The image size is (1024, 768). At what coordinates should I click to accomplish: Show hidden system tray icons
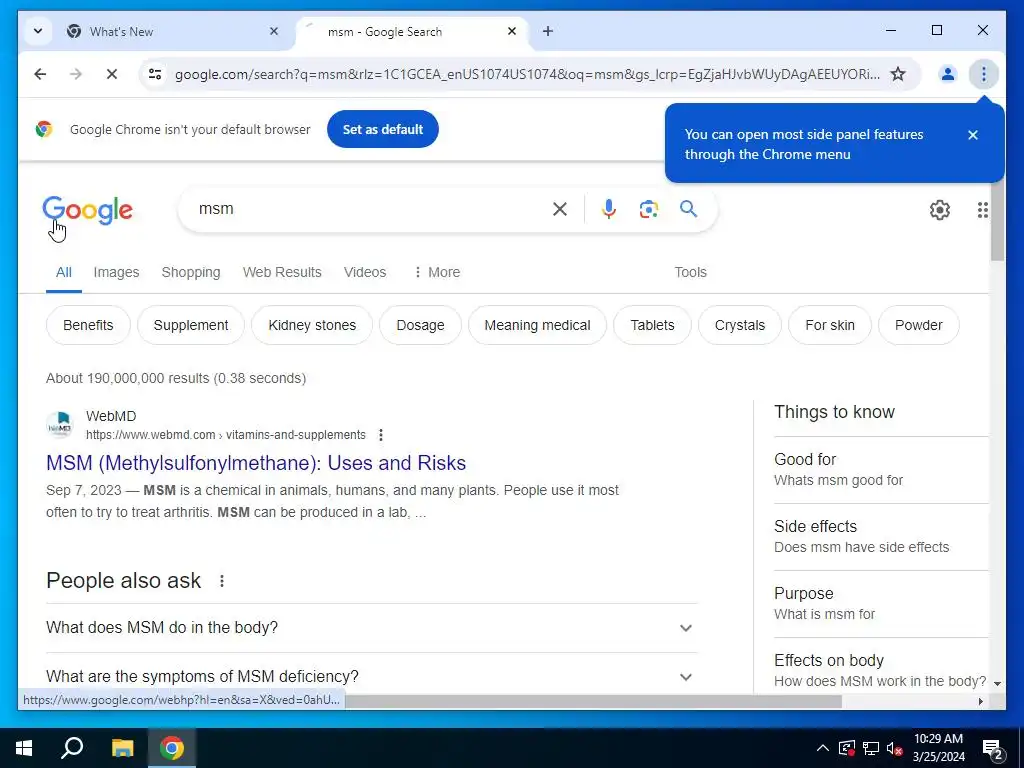pos(823,748)
